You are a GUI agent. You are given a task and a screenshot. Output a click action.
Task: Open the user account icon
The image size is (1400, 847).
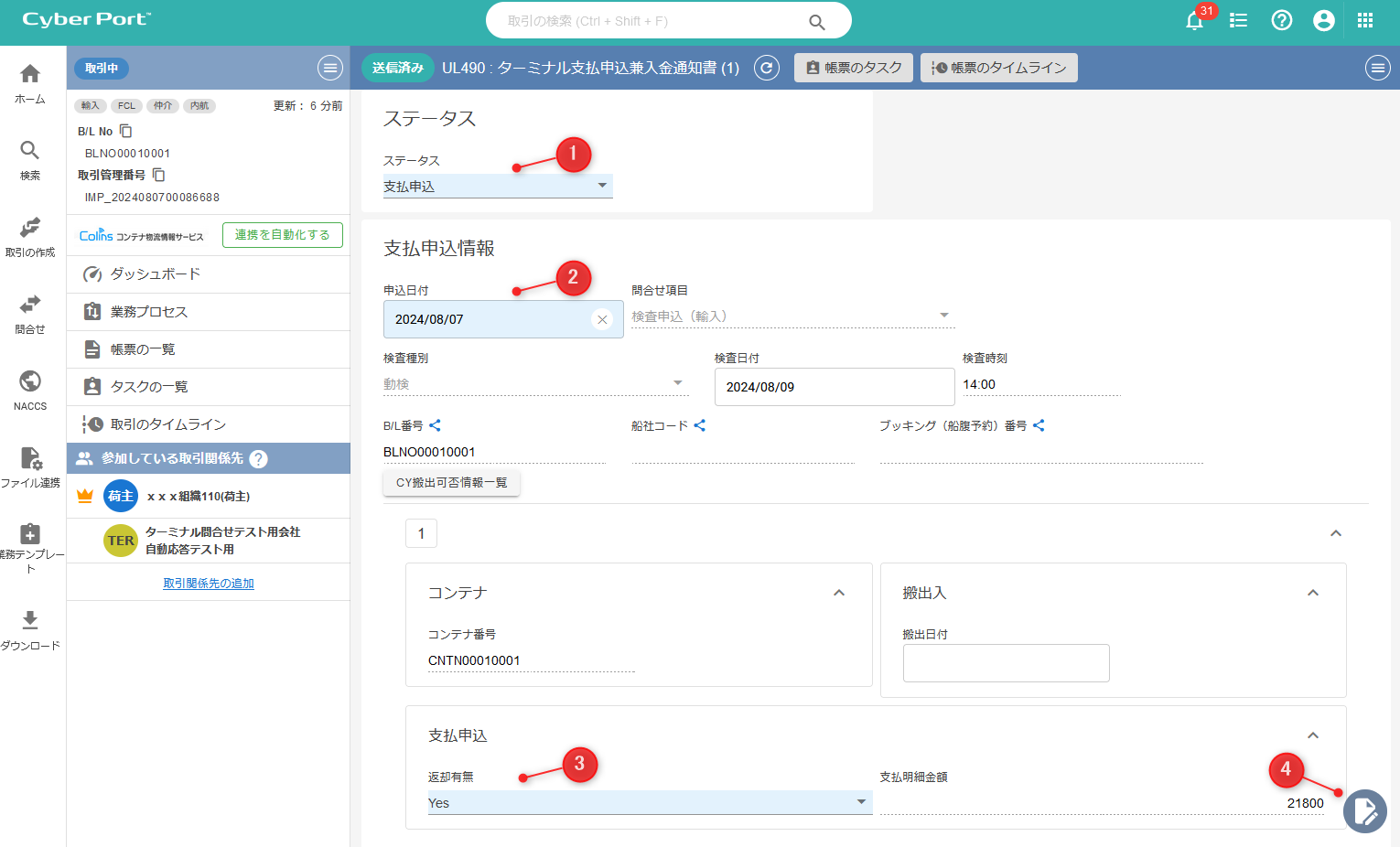tap(1323, 20)
